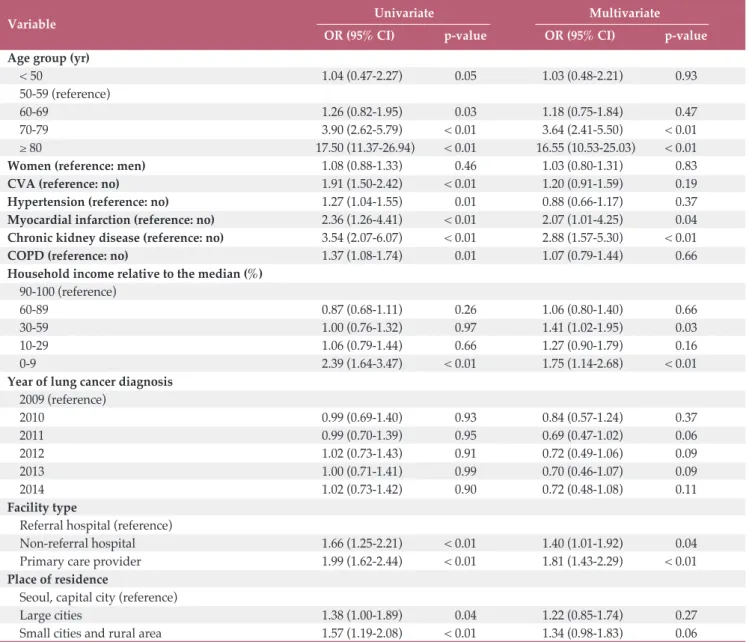Select the value '0.84 (0.57-1.24)'
The image size is (749, 642).
tap(582, 418)
